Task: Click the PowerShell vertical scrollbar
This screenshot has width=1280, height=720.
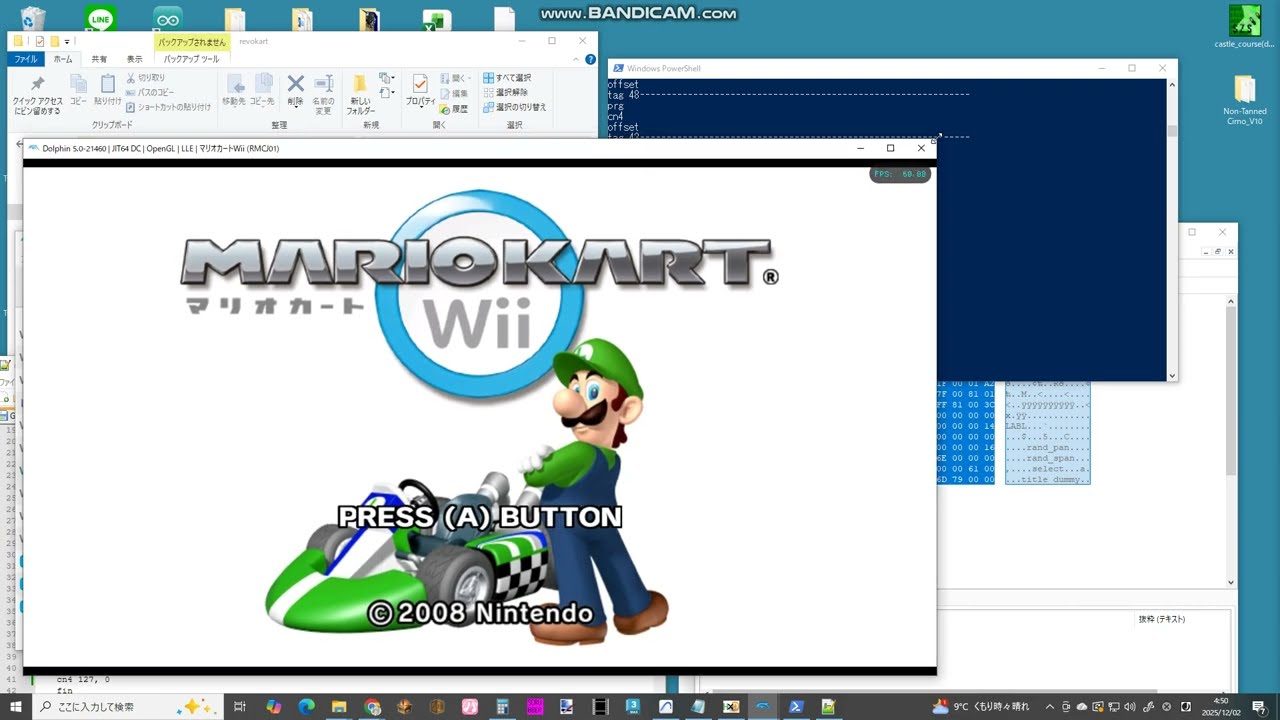Action: pos(1172,229)
